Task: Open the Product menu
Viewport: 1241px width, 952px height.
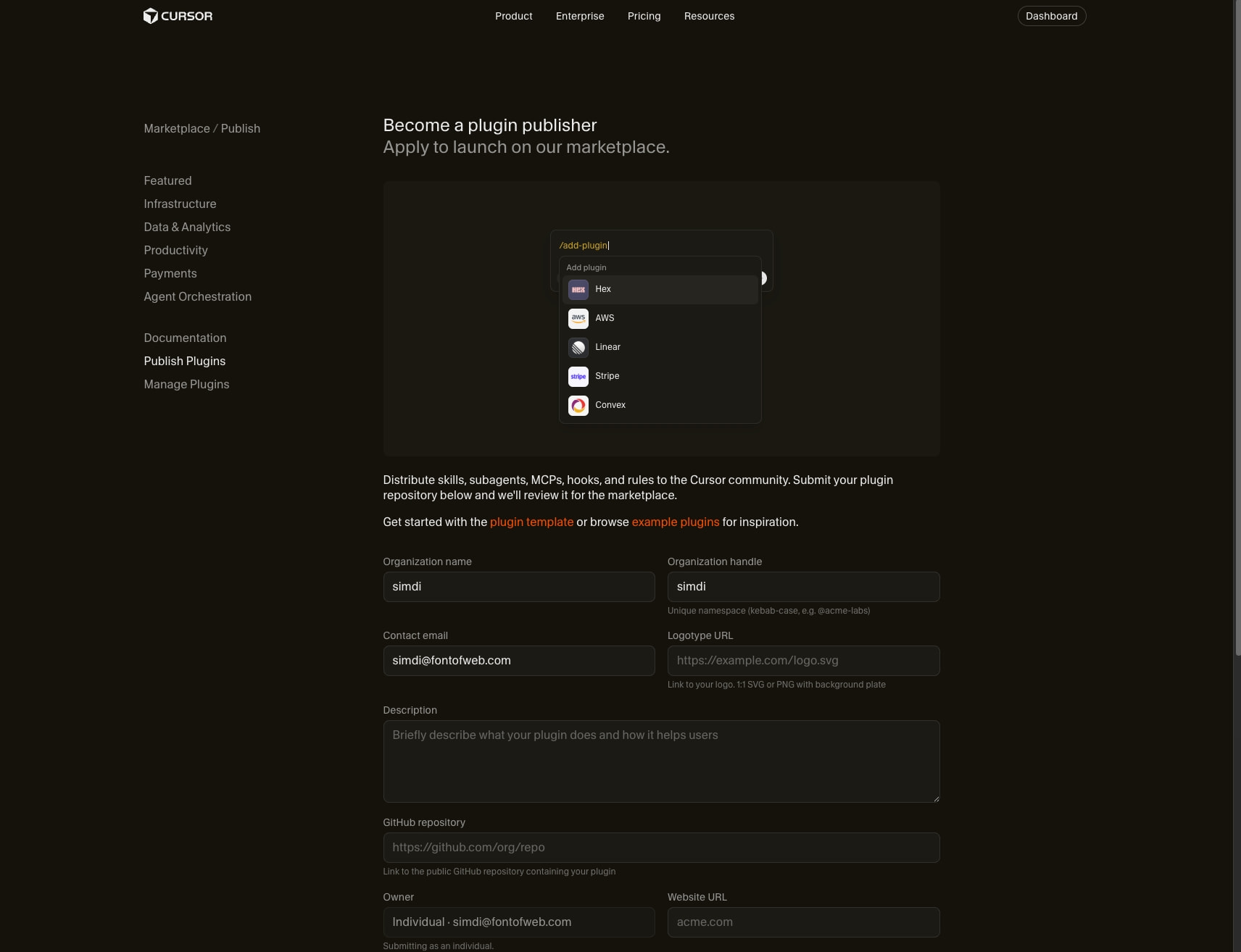Action: coord(514,16)
